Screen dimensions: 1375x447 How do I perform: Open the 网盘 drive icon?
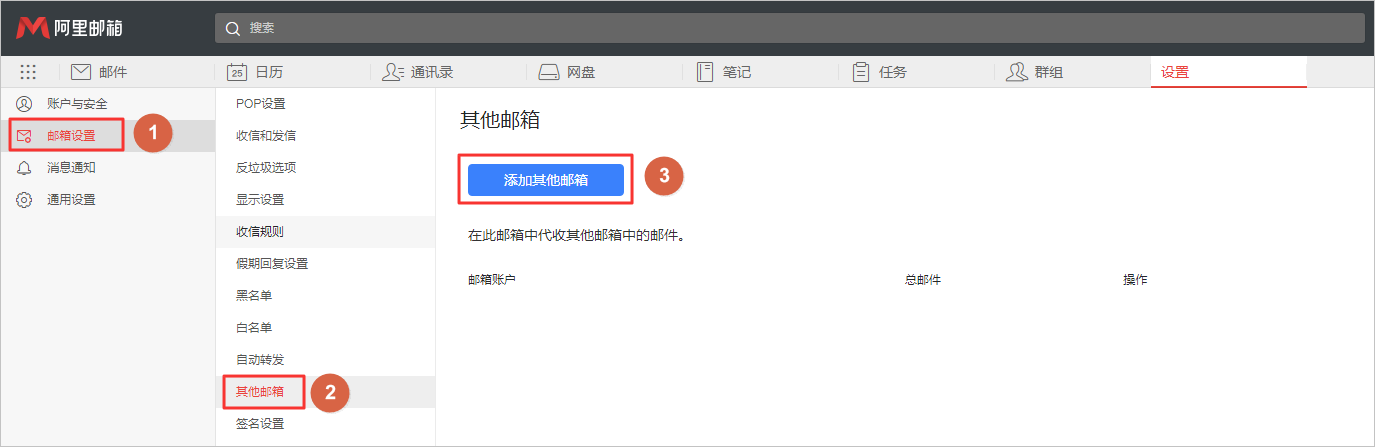(x=548, y=72)
